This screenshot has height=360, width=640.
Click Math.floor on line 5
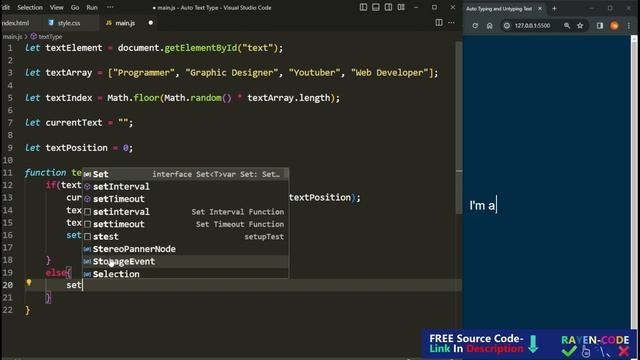click(133, 98)
